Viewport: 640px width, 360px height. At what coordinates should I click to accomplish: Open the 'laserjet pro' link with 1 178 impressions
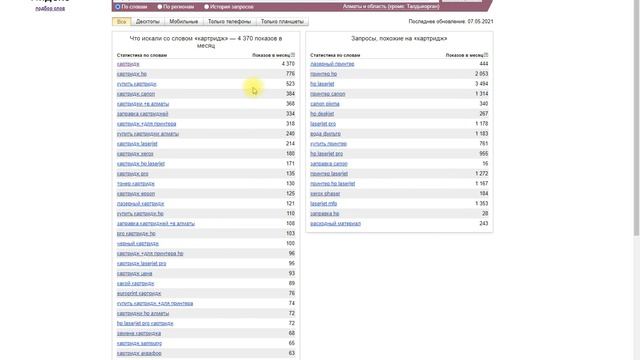pyautogui.click(x=323, y=124)
